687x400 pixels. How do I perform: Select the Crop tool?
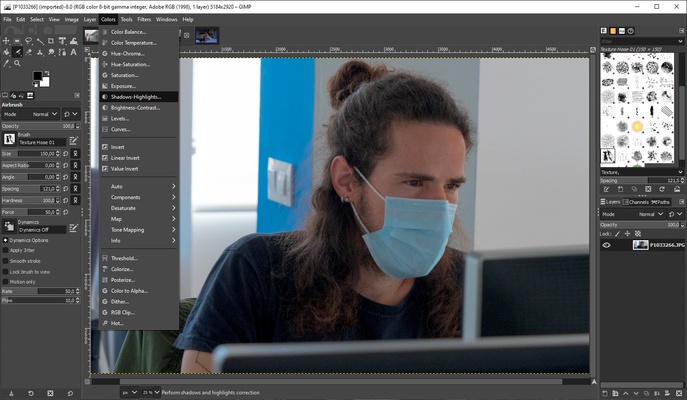51,41
